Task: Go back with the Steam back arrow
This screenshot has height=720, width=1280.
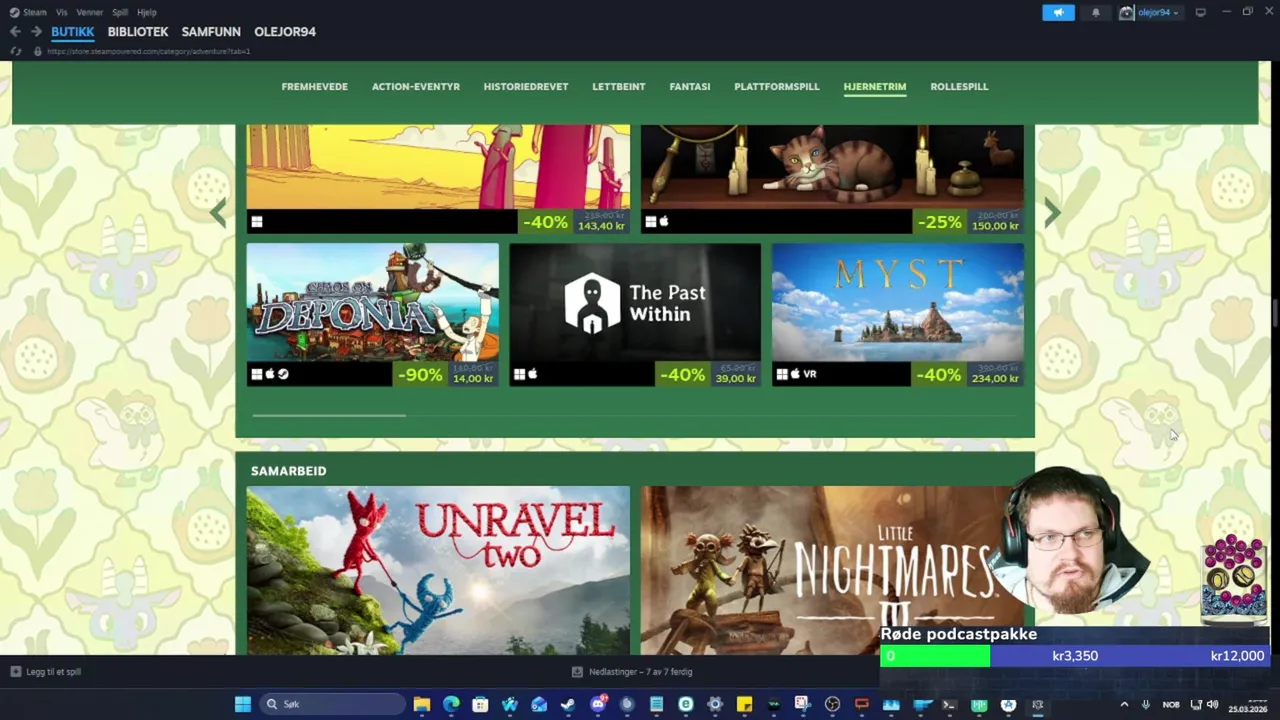Action: coord(15,32)
